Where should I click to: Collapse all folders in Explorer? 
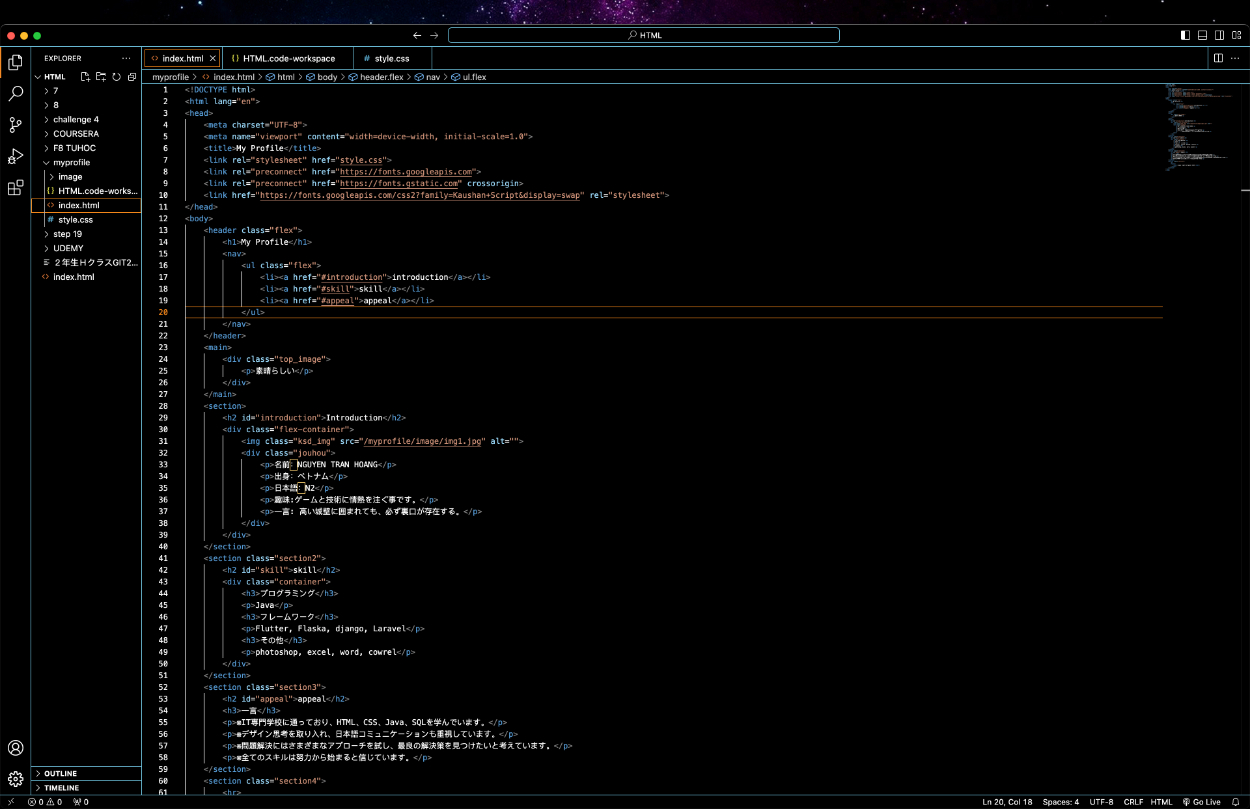(x=132, y=77)
